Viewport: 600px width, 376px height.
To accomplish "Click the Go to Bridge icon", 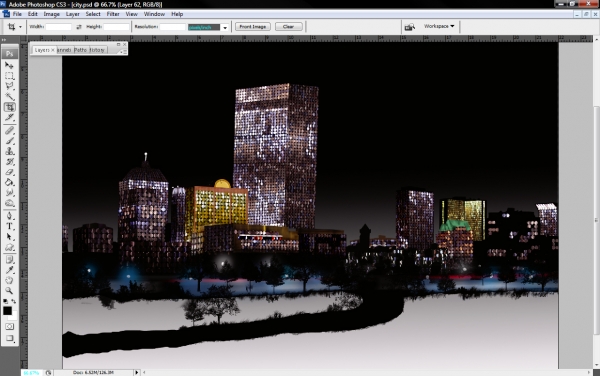I will 410,27.
